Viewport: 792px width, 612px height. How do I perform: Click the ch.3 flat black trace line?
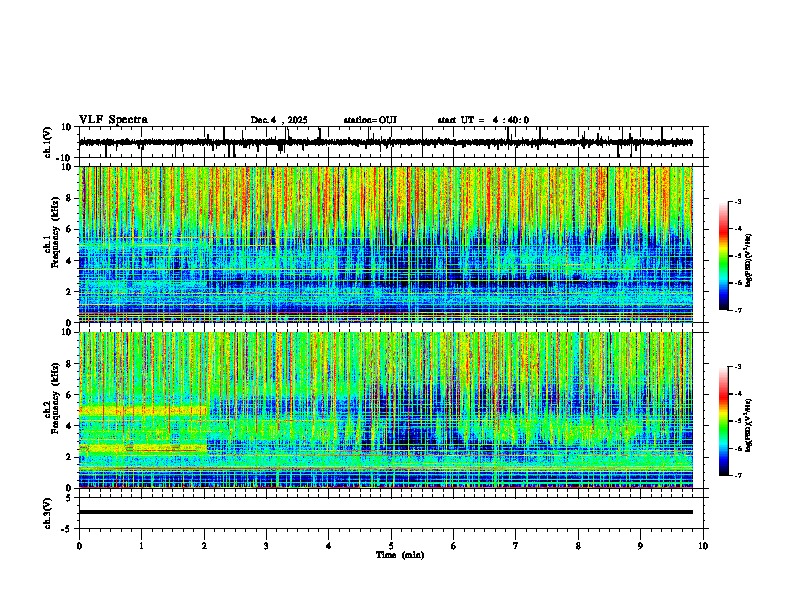click(386, 512)
